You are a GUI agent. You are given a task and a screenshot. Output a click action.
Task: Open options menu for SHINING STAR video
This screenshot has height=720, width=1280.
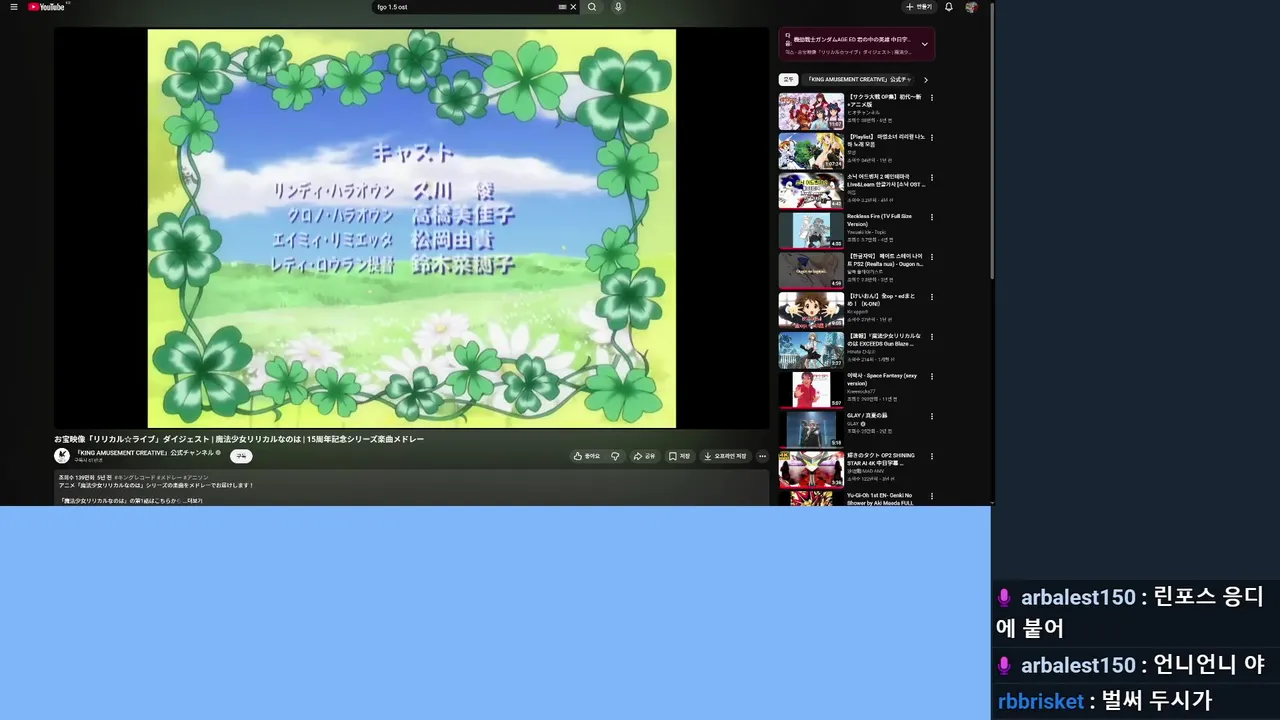(932, 456)
